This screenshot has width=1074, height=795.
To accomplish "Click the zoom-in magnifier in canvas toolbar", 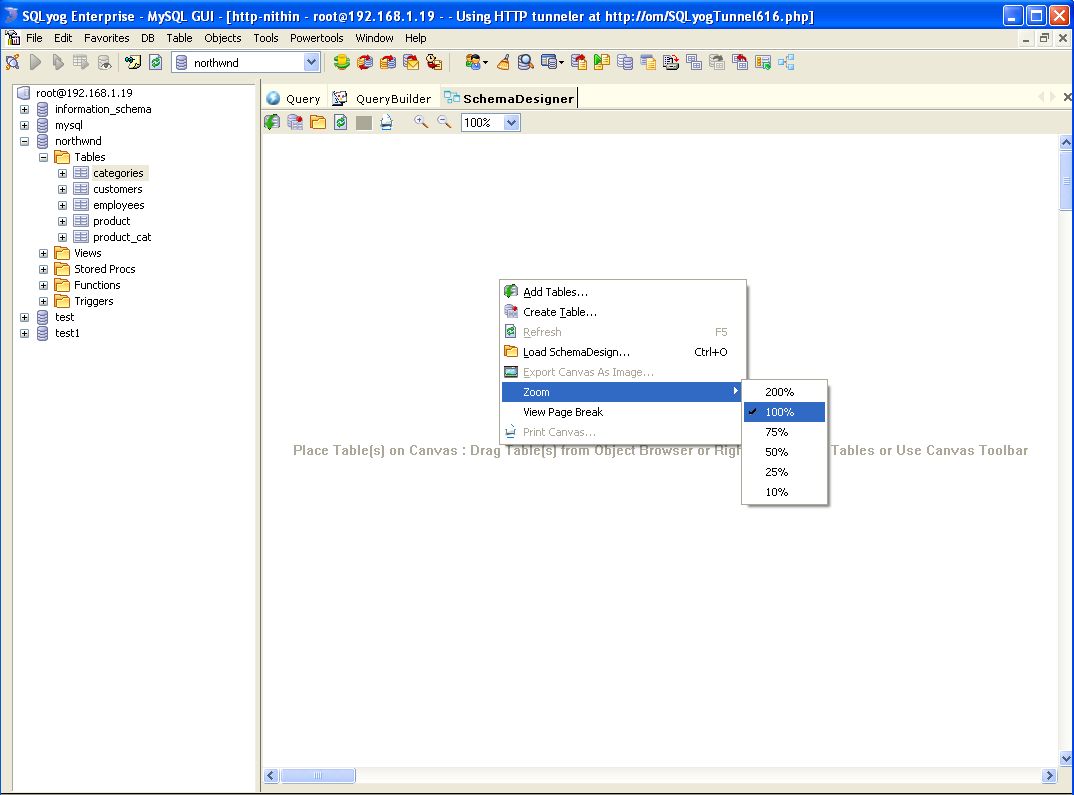I will pyautogui.click(x=421, y=122).
